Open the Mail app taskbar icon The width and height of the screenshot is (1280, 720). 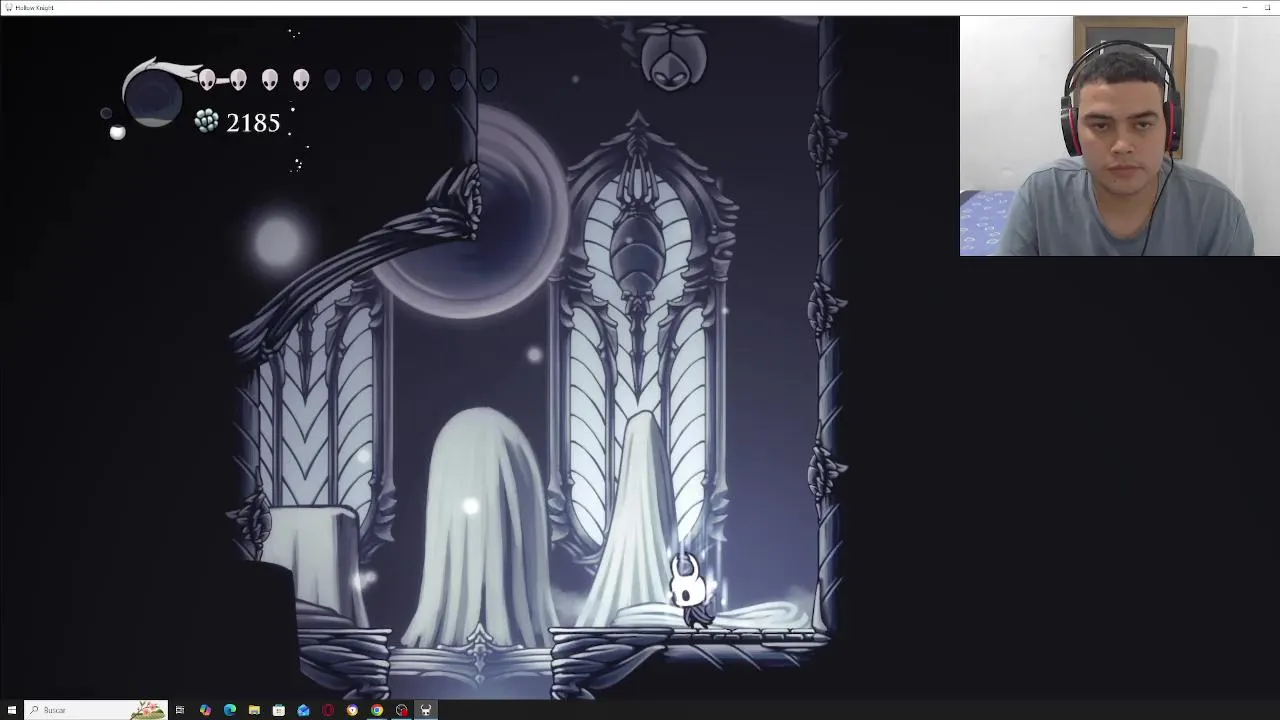(x=303, y=710)
